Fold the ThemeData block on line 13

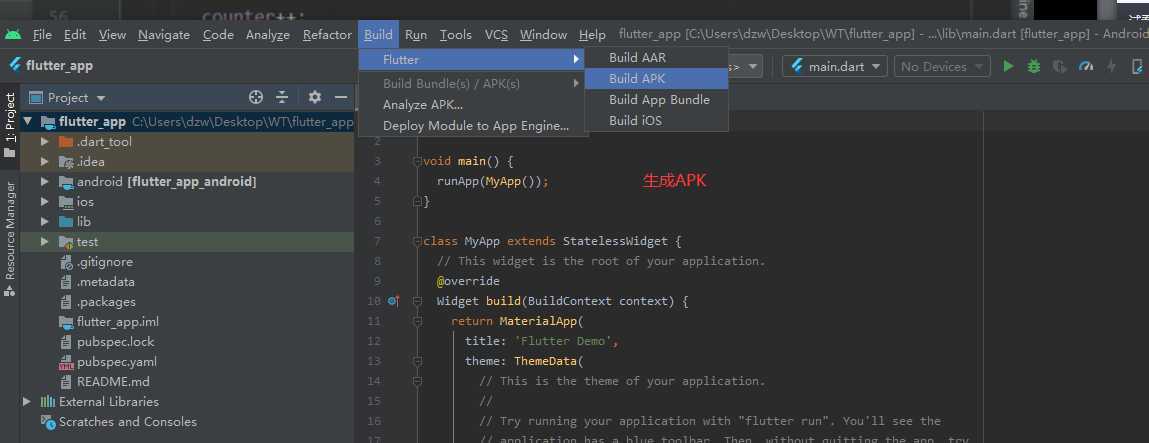click(x=417, y=361)
